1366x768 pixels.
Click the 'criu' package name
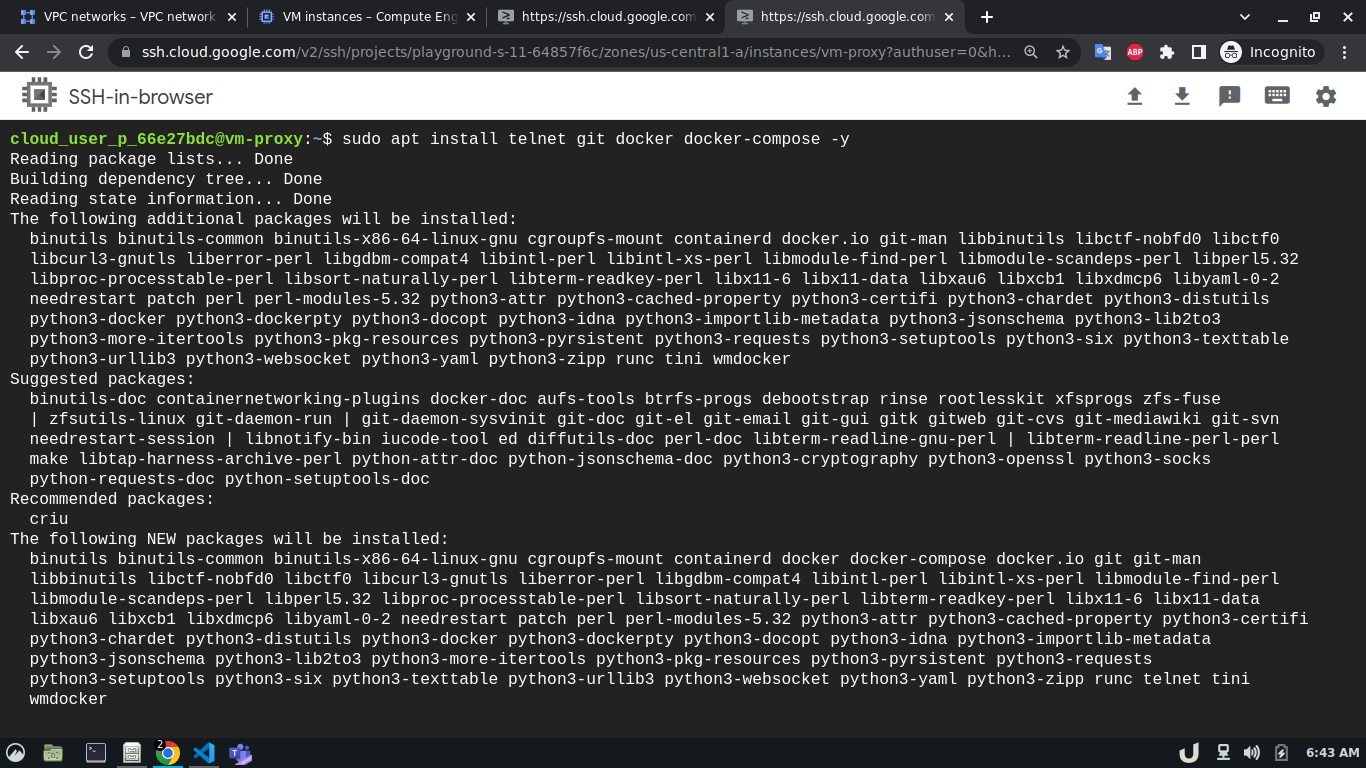point(49,519)
